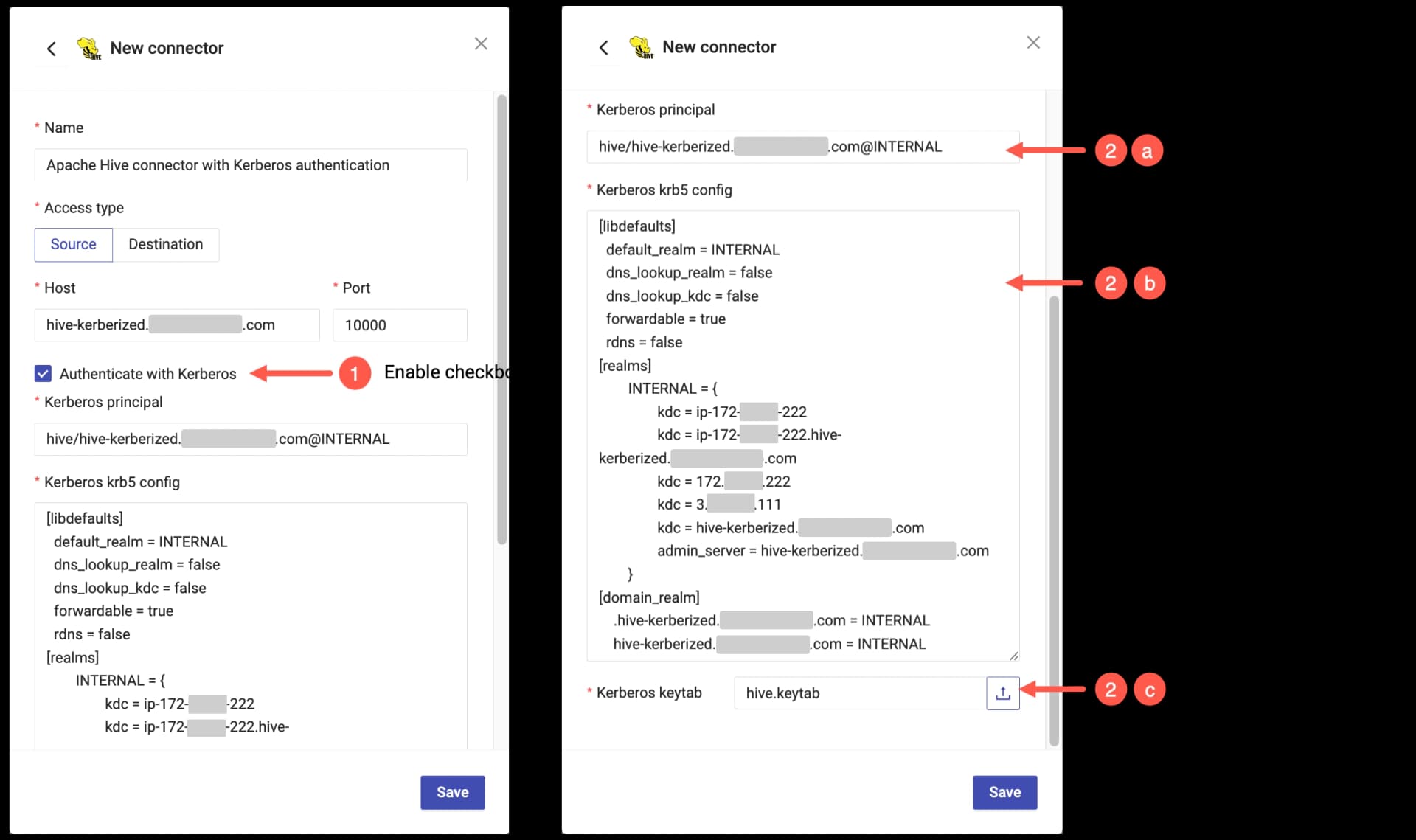This screenshot has width=1416, height=840.
Task: Click the Name field label
Action: tap(63, 128)
